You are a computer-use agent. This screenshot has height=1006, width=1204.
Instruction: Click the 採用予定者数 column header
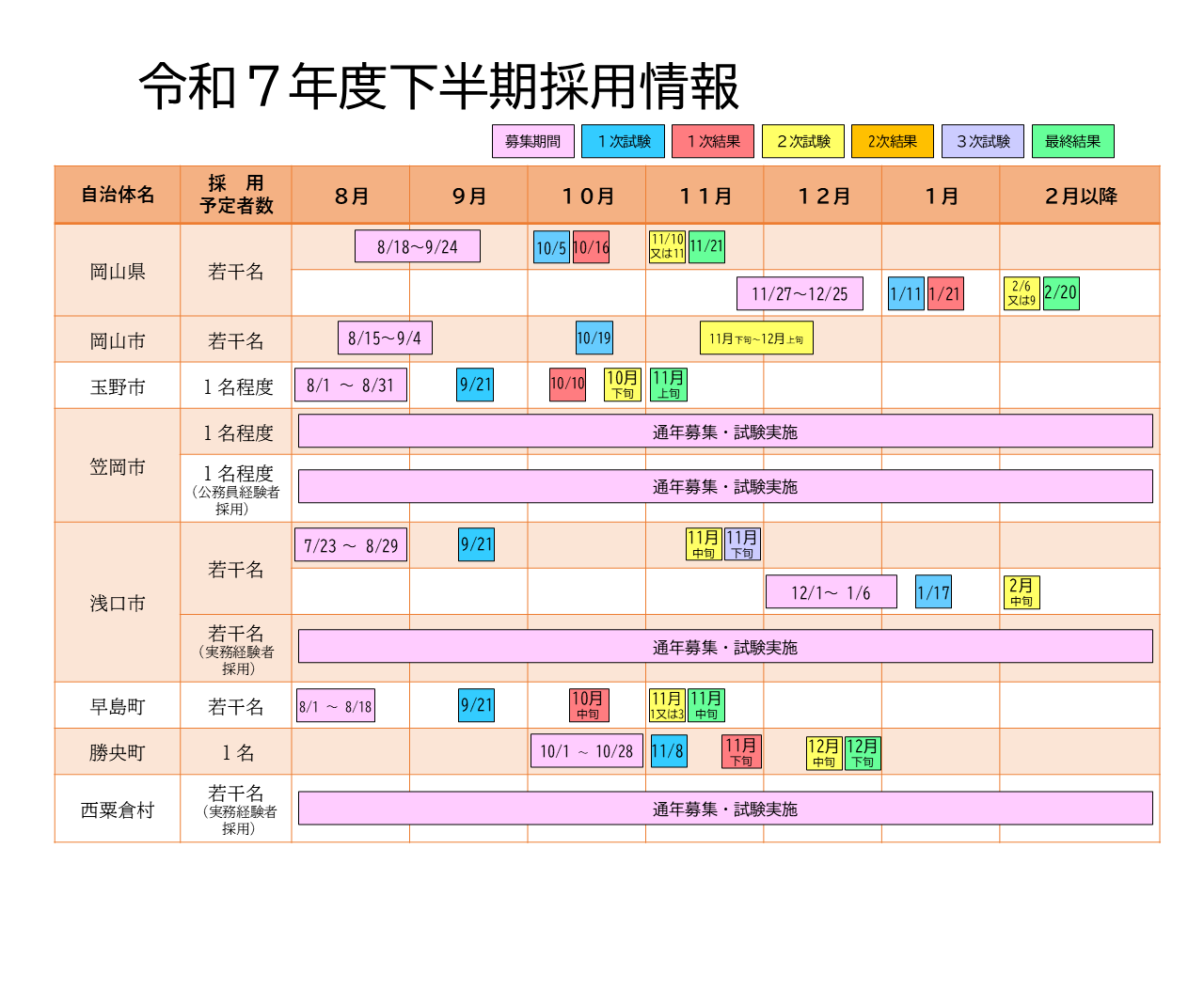[x=236, y=196]
